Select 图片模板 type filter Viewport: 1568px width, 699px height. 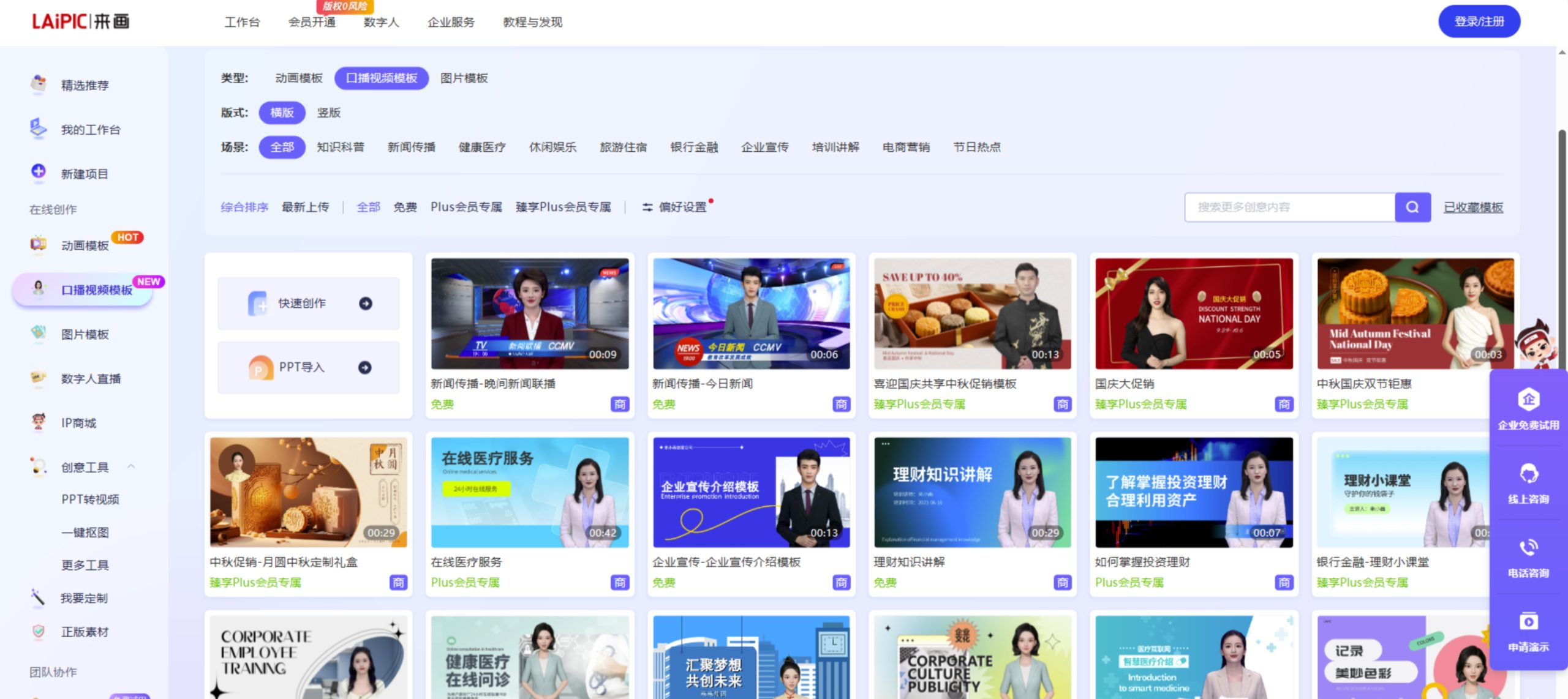[x=464, y=78]
